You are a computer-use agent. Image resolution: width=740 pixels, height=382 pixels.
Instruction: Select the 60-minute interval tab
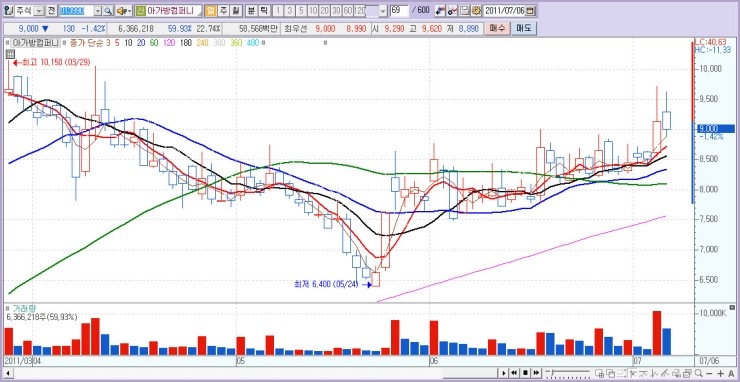click(348, 10)
